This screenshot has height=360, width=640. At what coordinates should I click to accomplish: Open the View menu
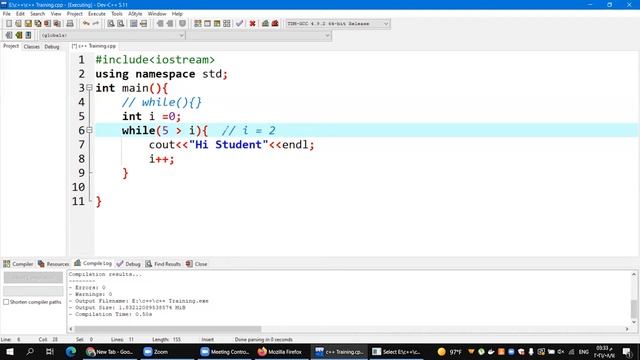point(56,13)
